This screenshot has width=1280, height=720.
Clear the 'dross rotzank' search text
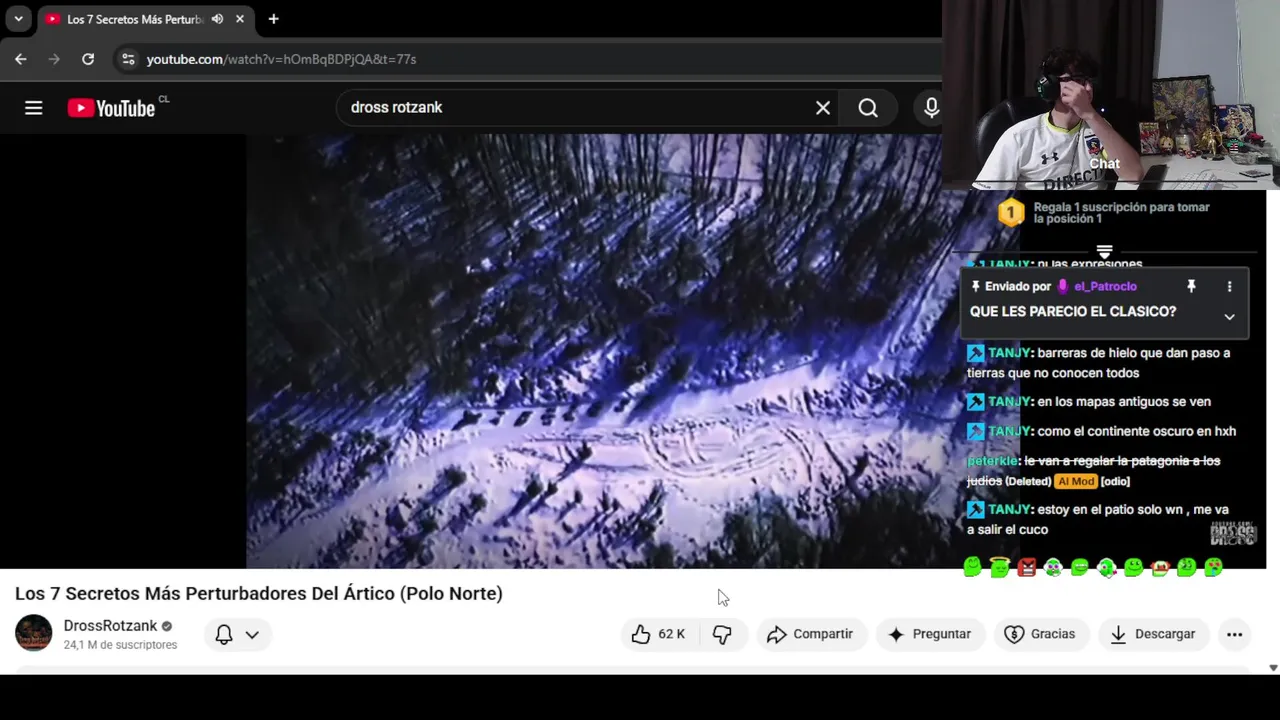pyautogui.click(x=823, y=108)
